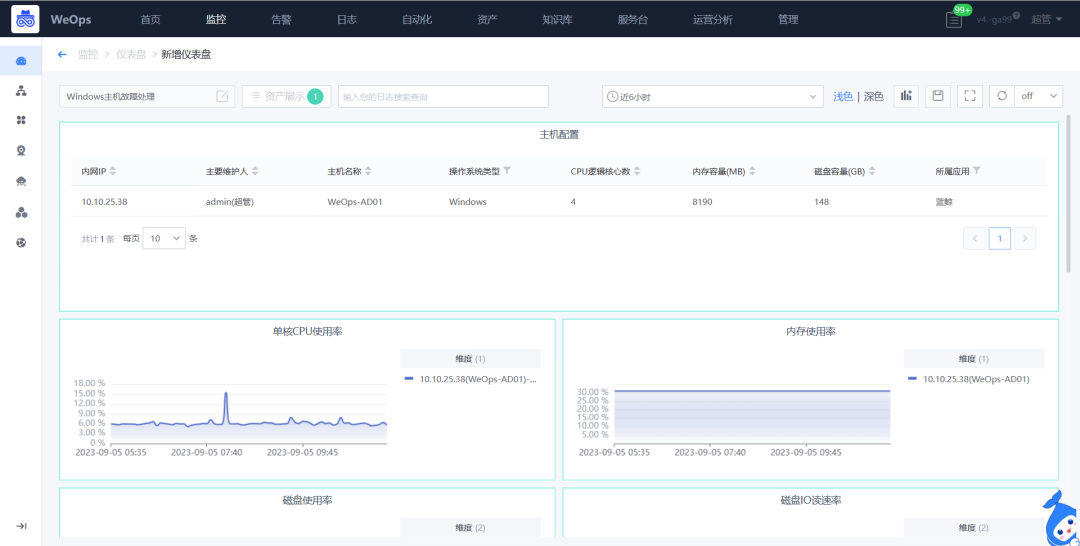This screenshot has height=546, width=1080.
Task: Open the 近6小时 time range dropdown
Action: [x=713, y=96]
